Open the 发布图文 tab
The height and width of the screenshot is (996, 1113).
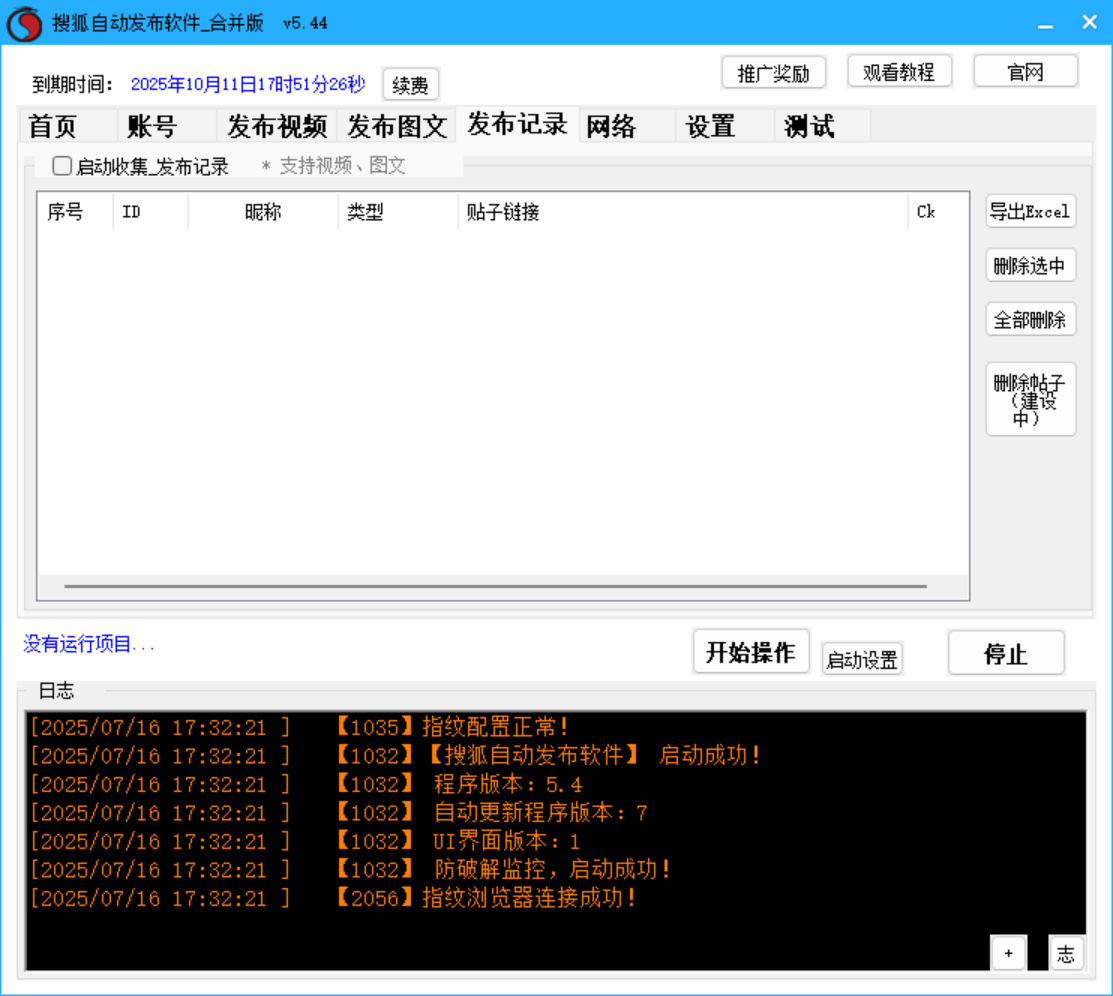click(397, 126)
